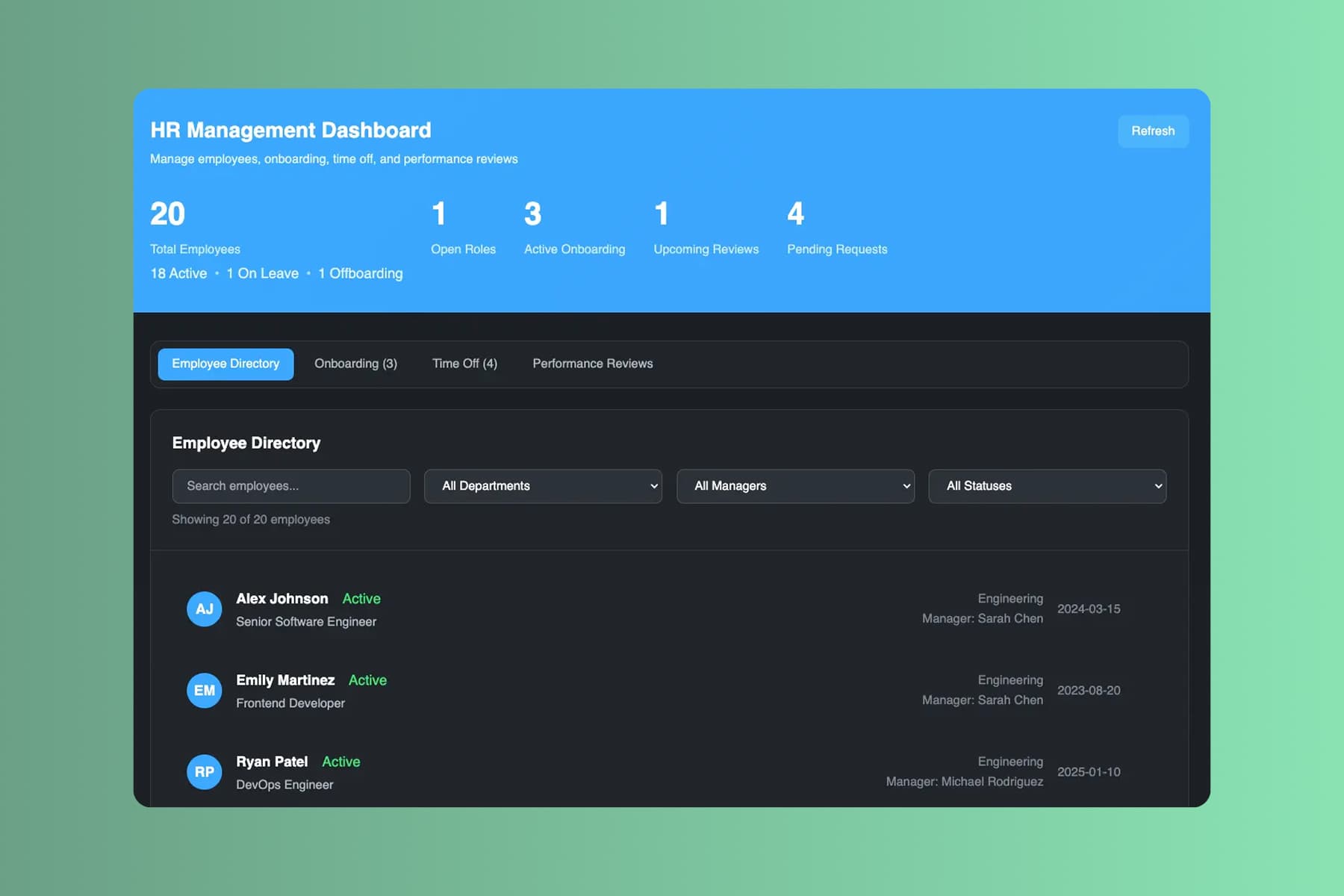The width and height of the screenshot is (1344, 896).
Task: Click the Showing 20 of 20 employees text
Action: (x=251, y=520)
